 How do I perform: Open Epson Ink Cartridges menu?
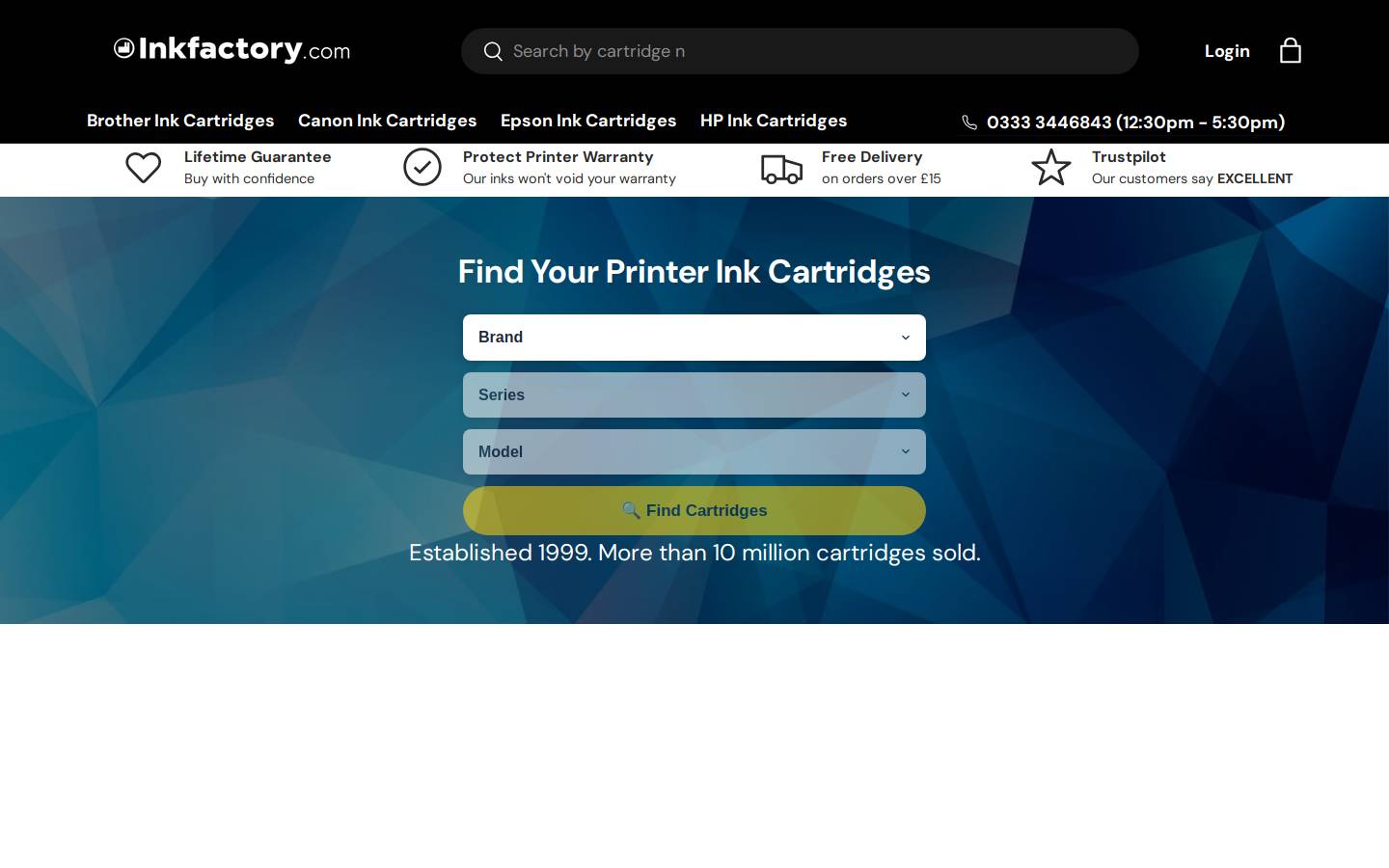(x=588, y=121)
